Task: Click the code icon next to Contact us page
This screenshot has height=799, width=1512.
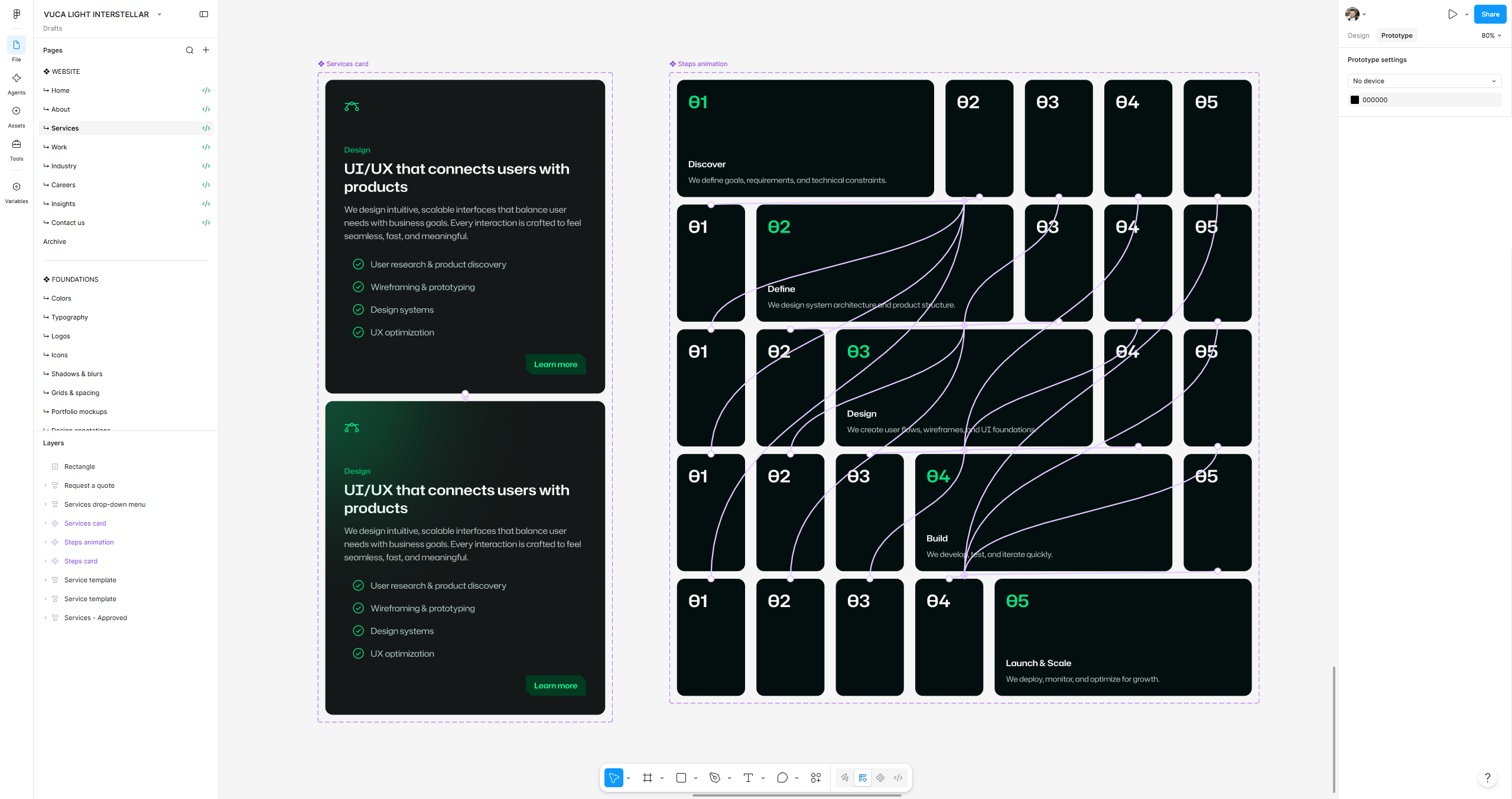Action: pos(206,223)
